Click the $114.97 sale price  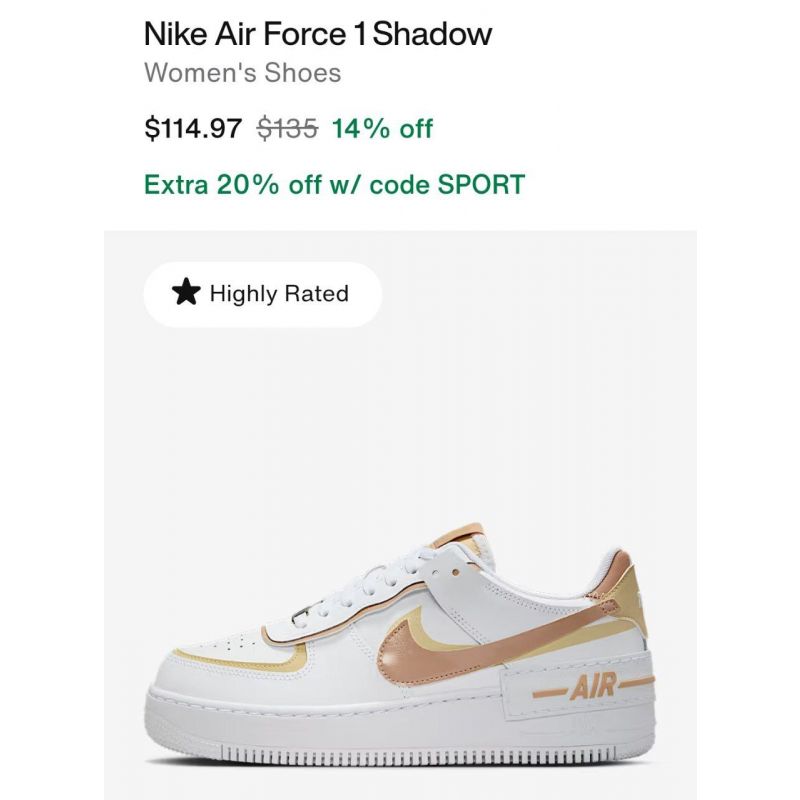point(193,128)
